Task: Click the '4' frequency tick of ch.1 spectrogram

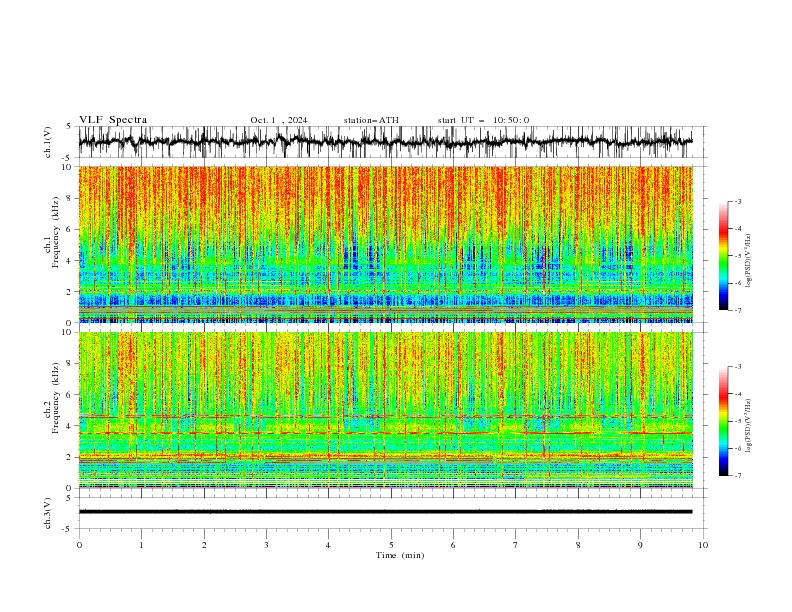Action: coord(71,261)
